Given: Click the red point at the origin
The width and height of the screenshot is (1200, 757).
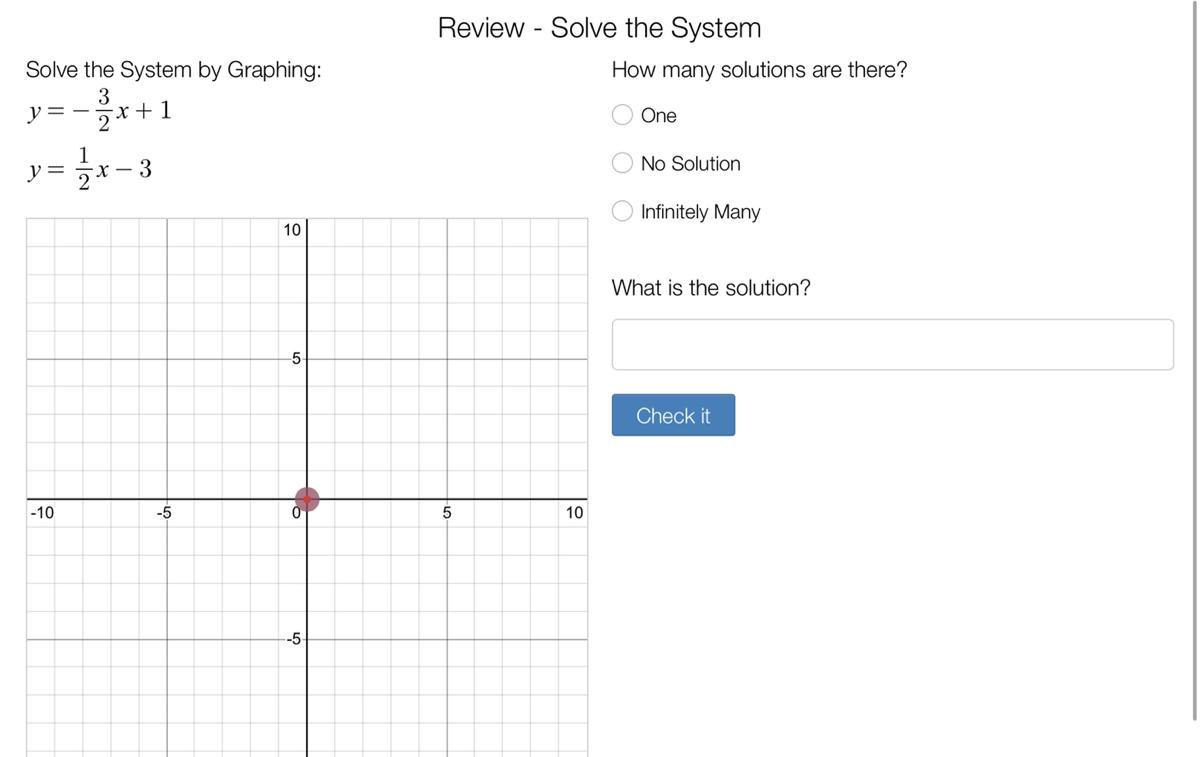Looking at the screenshot, I should pyautogui.click(x=307, y=499).
